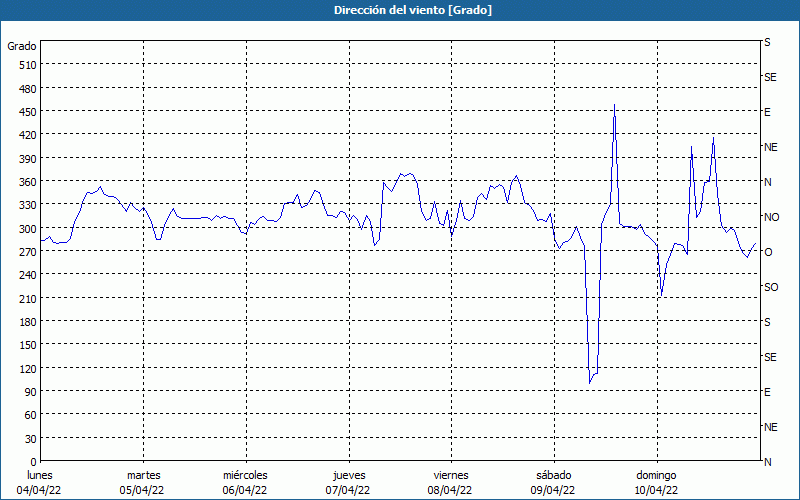The image size is (800, 500).
Task: Select the NE compass label level with 390-420
Action: (770, 147)
